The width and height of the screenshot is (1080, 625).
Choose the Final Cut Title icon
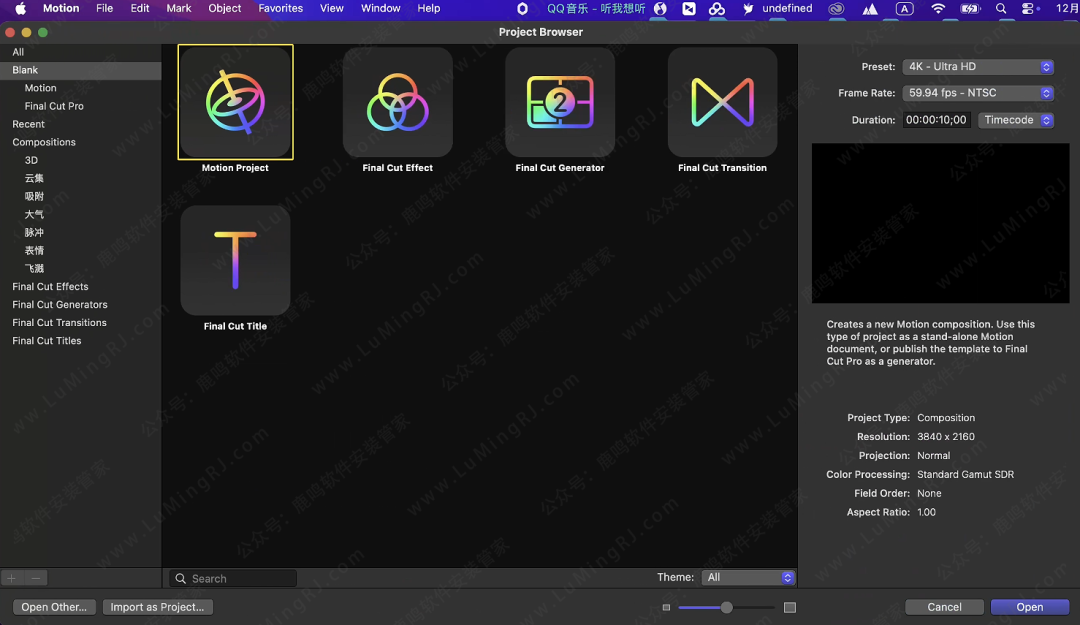[x=235, y=260]
